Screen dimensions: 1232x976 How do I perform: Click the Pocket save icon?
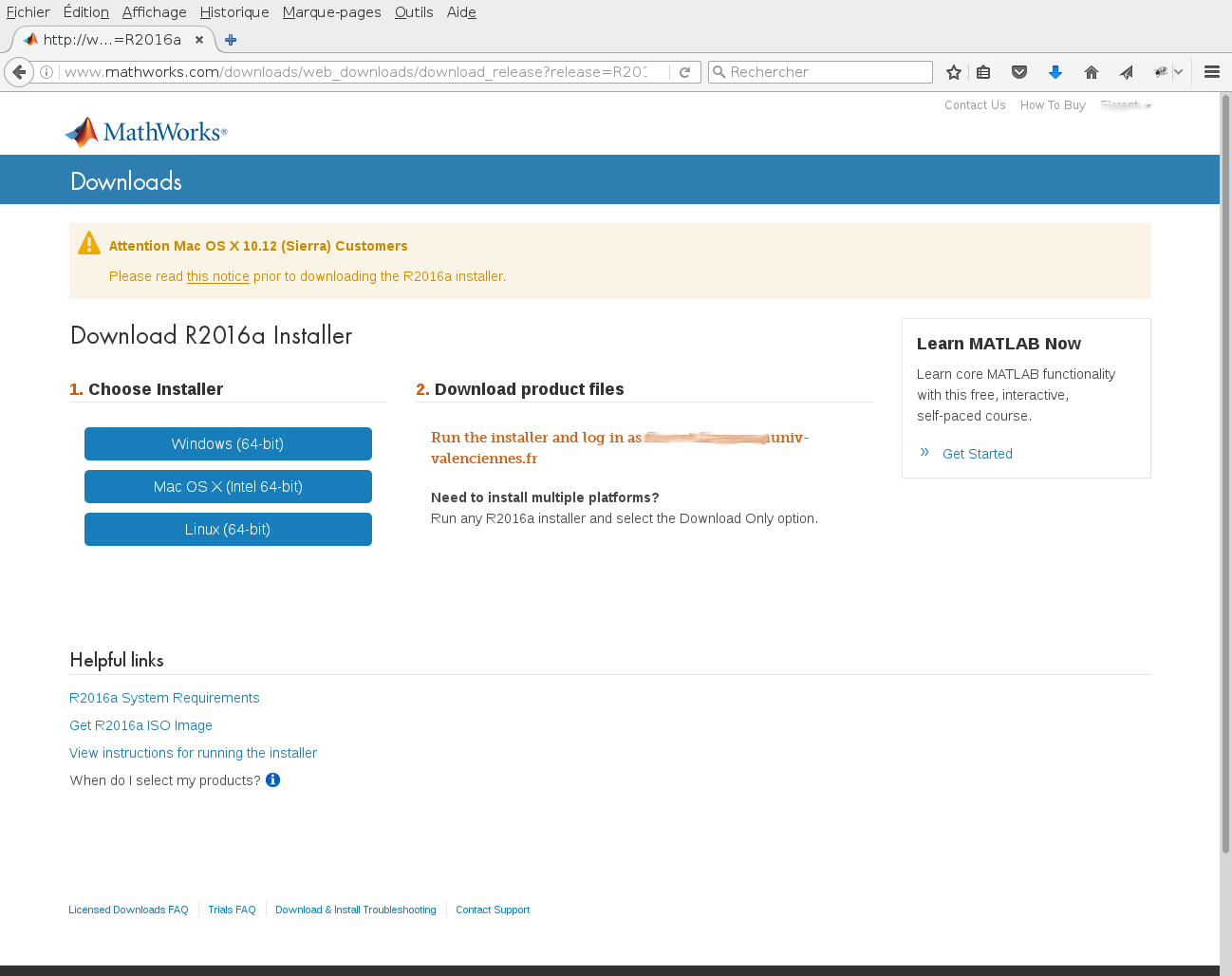1019,72
